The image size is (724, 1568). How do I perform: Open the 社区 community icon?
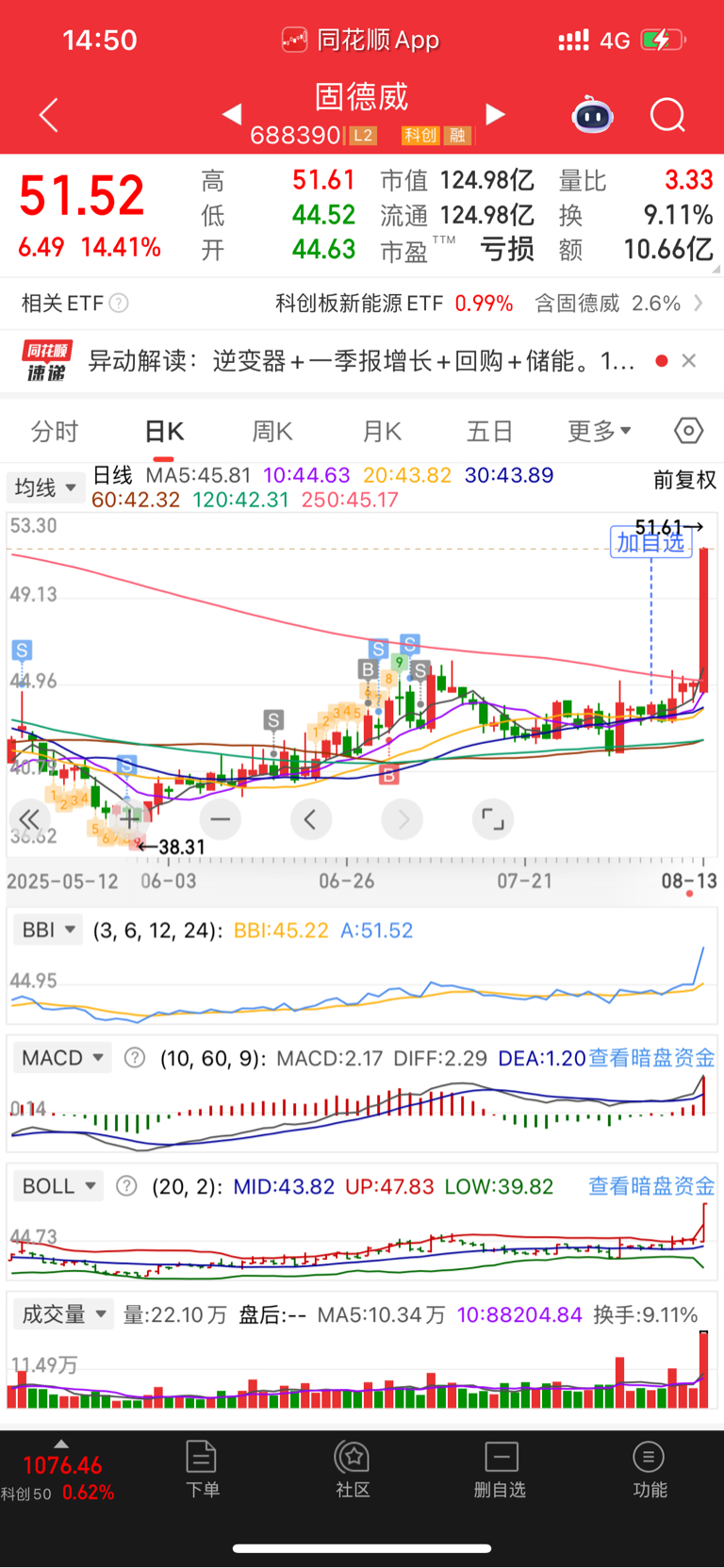pos(353,1469)
